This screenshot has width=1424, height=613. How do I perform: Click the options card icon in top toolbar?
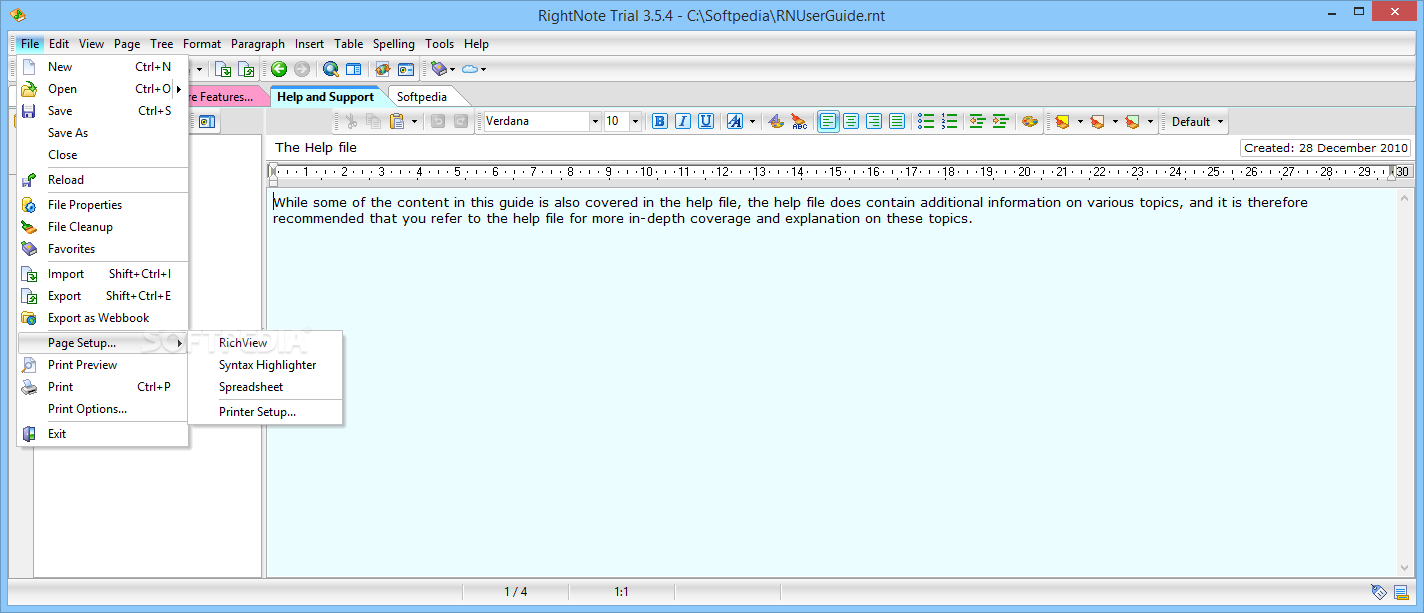[406, 69]
